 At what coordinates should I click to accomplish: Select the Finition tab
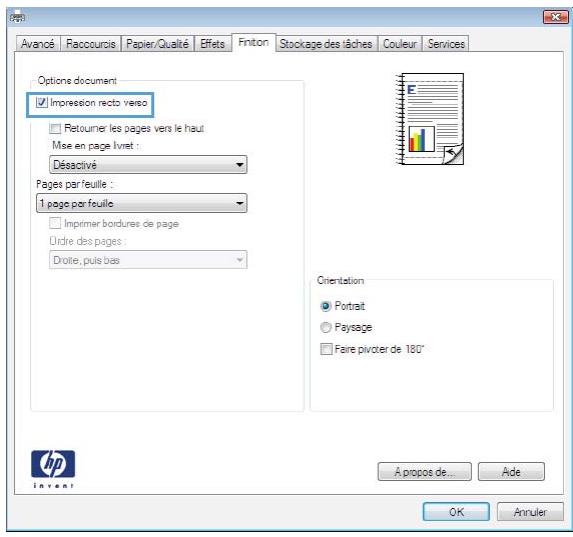tap(253, 42)
